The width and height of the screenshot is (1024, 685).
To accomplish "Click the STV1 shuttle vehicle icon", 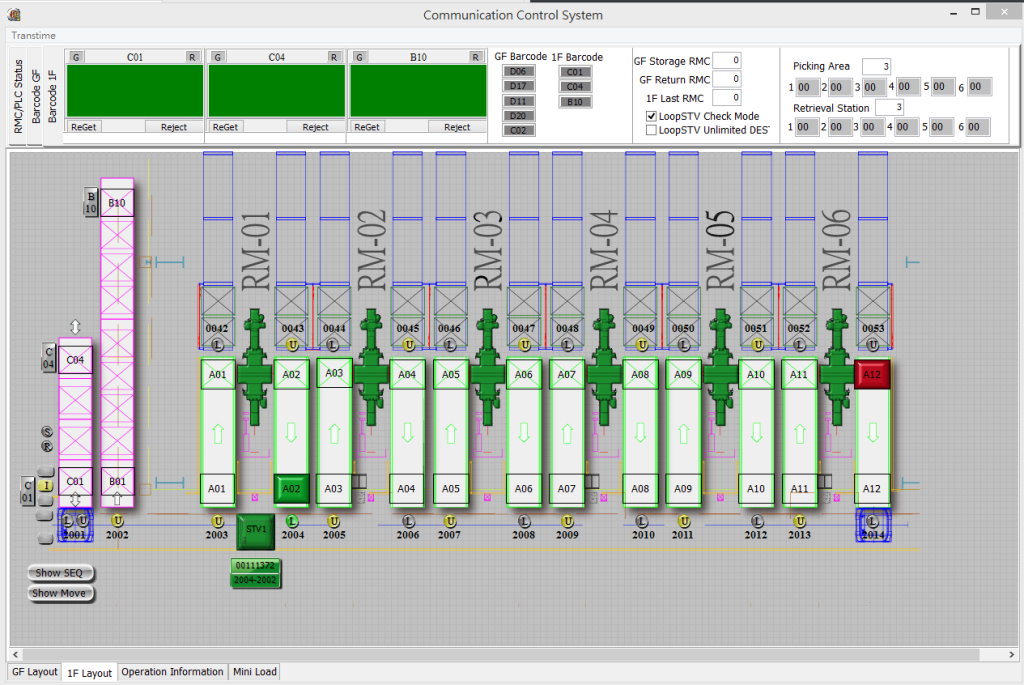I will click(x=255, y=531).
